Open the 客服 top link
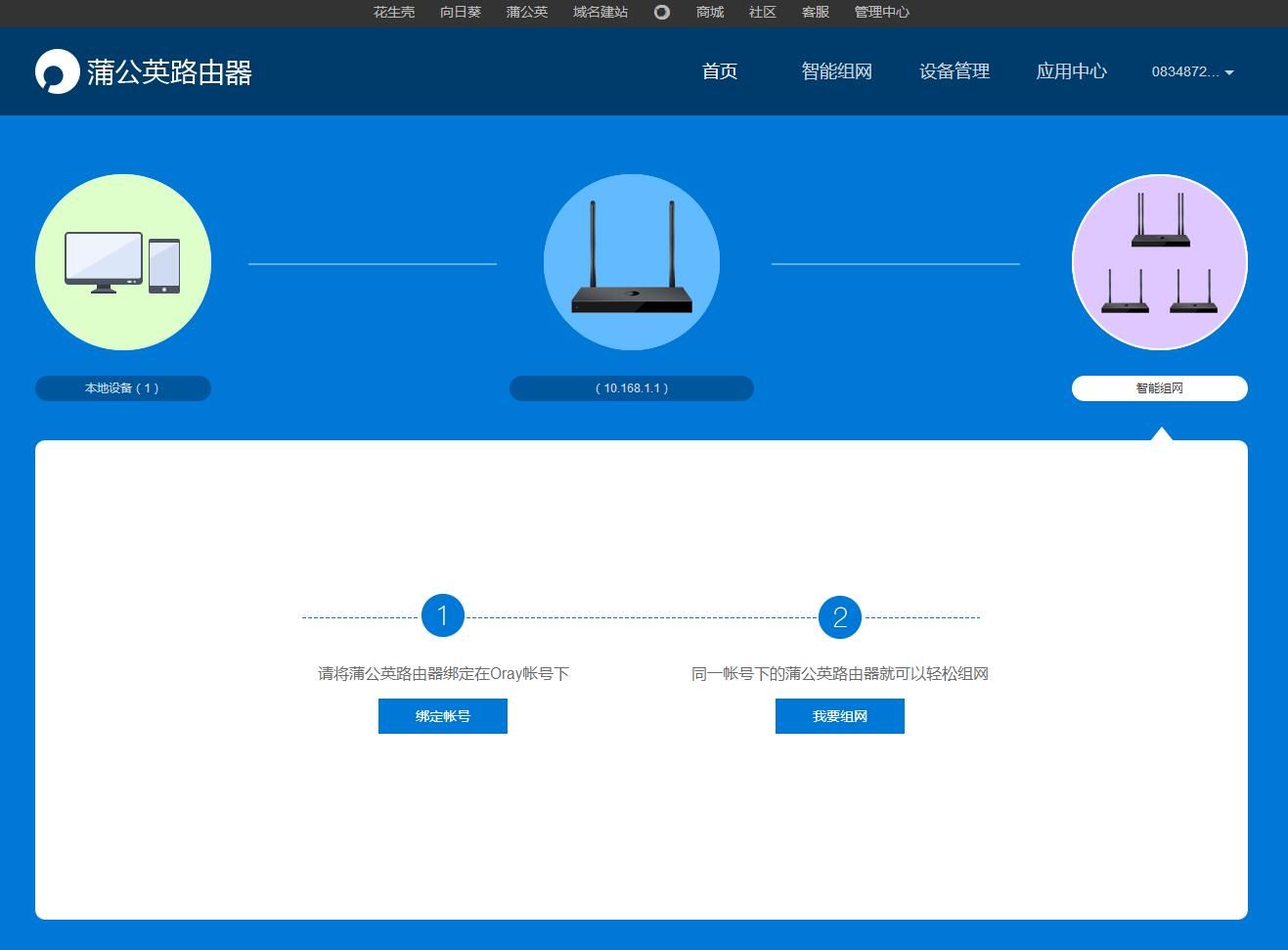 (x=816, y=13)
